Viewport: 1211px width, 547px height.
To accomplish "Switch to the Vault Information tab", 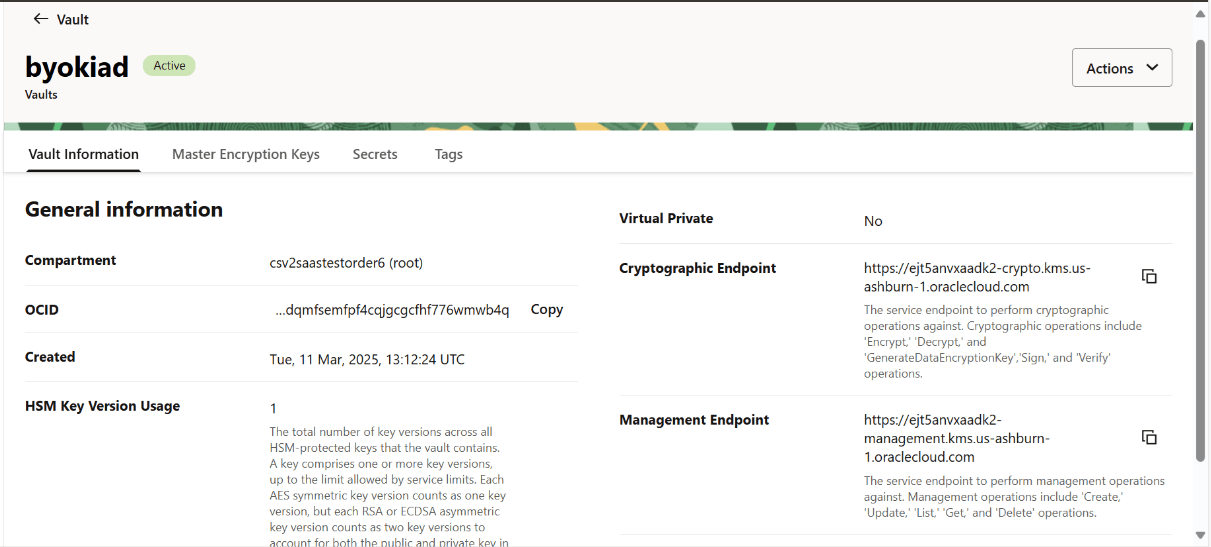I will (x=84, y=154).
